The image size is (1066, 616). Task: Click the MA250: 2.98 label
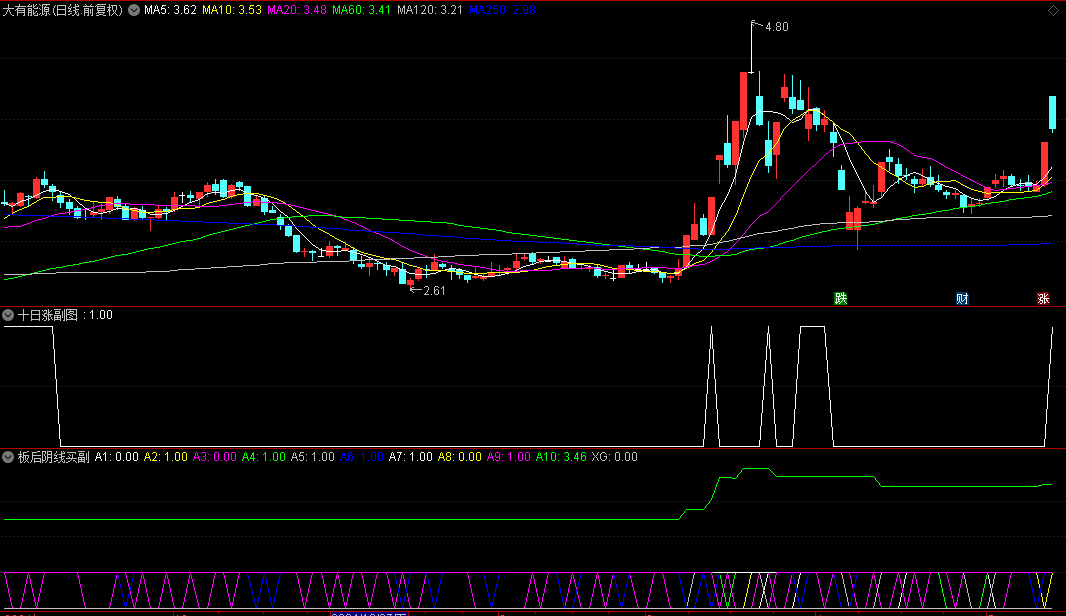(x=502, y=10)
